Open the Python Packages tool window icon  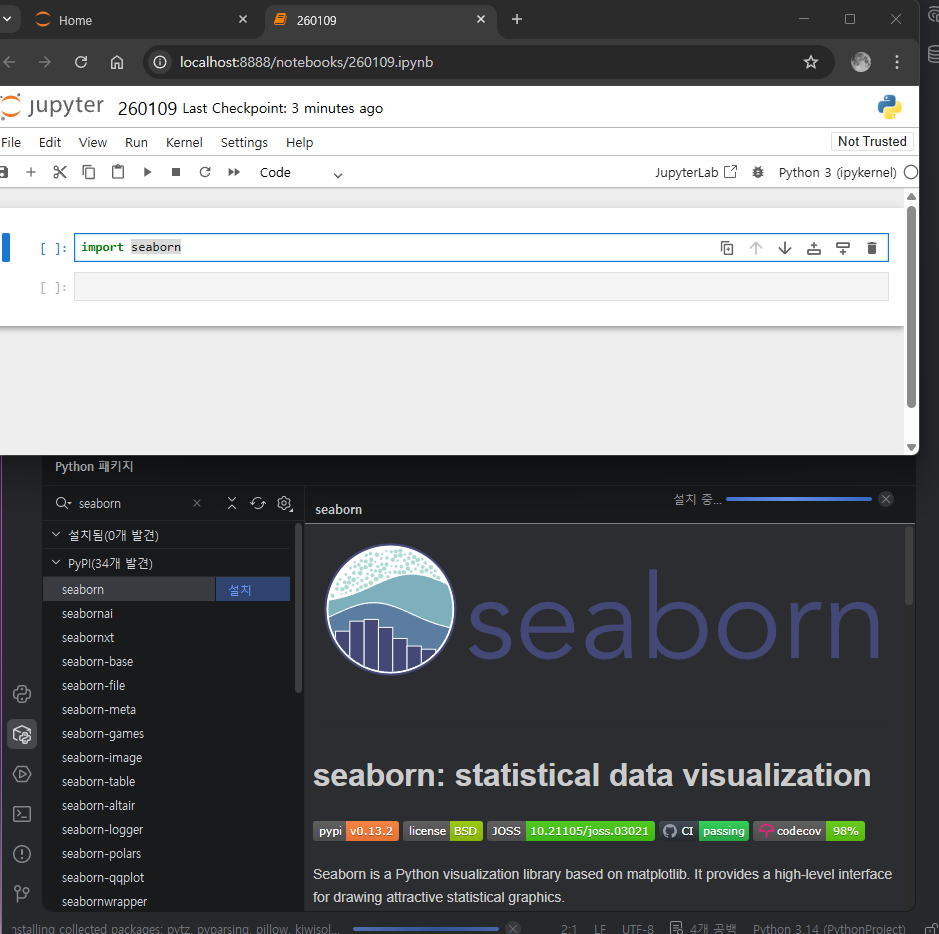[x=22, y=734]
